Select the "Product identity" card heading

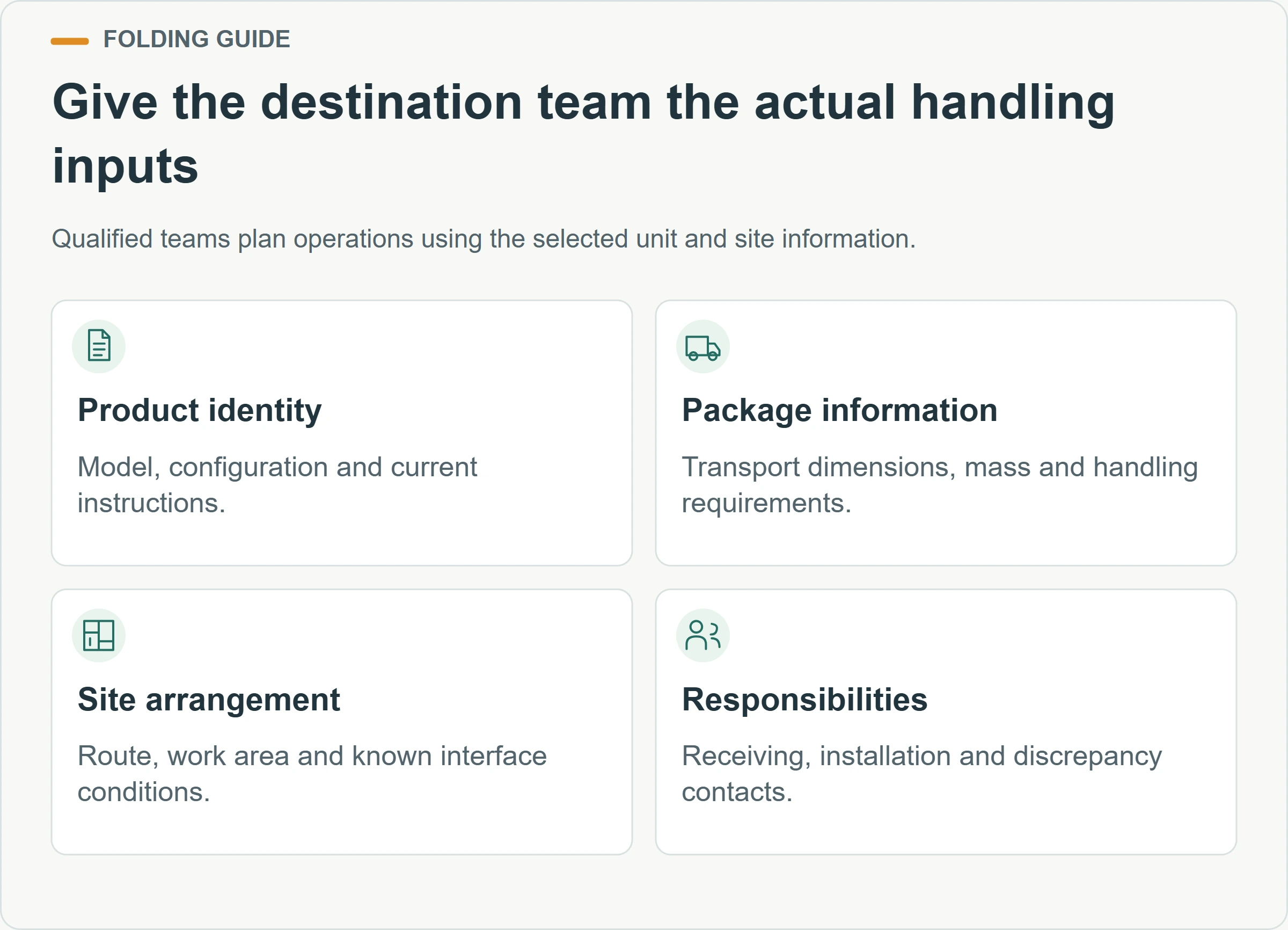[x=199, y=410]
